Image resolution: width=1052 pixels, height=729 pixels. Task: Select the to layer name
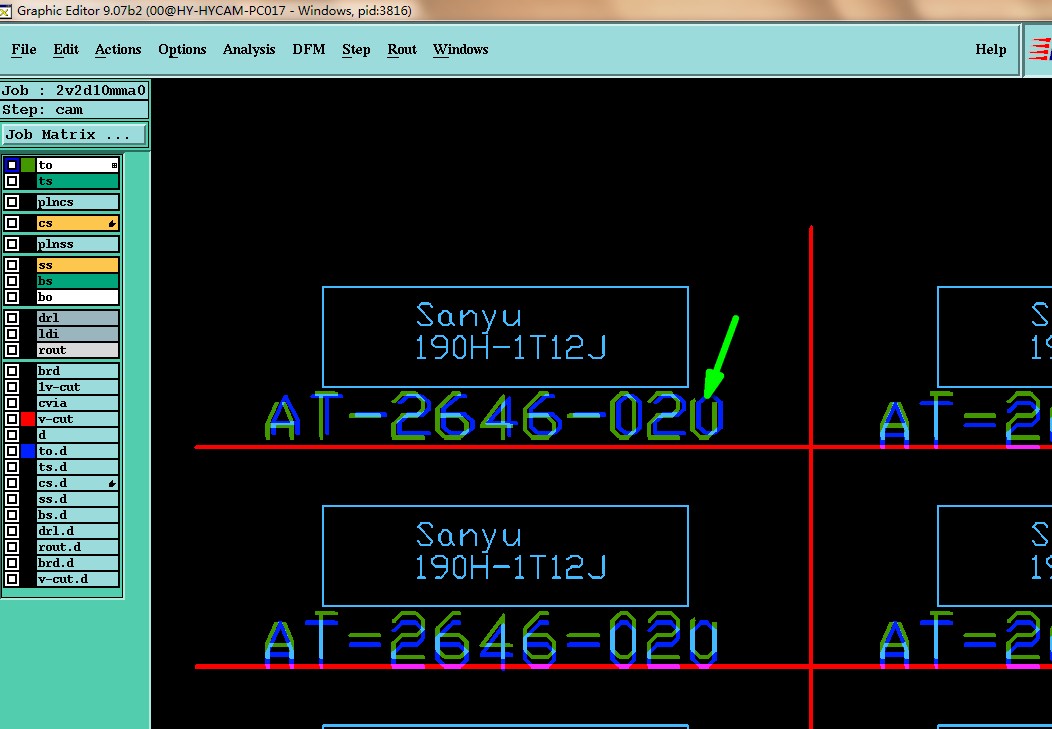coord(78,165)
